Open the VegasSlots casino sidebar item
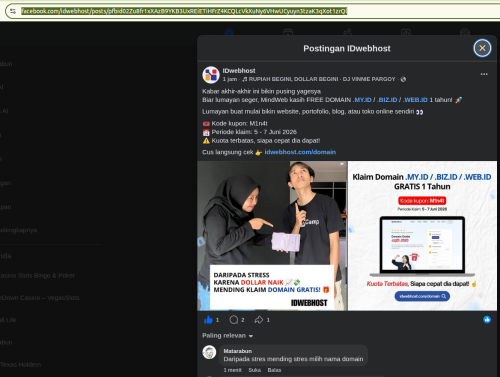 click(x=40, y=298)
